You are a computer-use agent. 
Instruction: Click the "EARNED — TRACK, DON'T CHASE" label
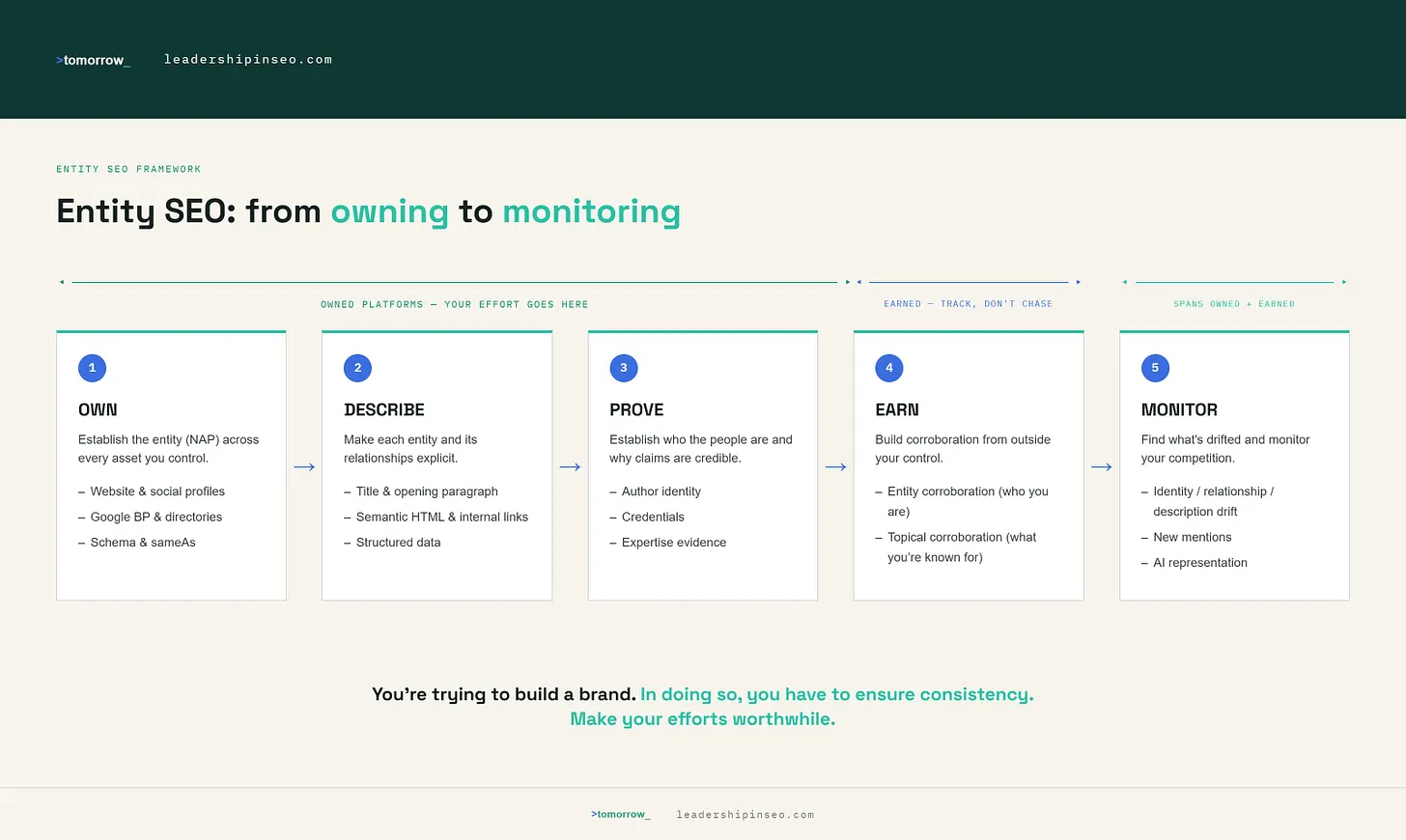tap(969, 304)
